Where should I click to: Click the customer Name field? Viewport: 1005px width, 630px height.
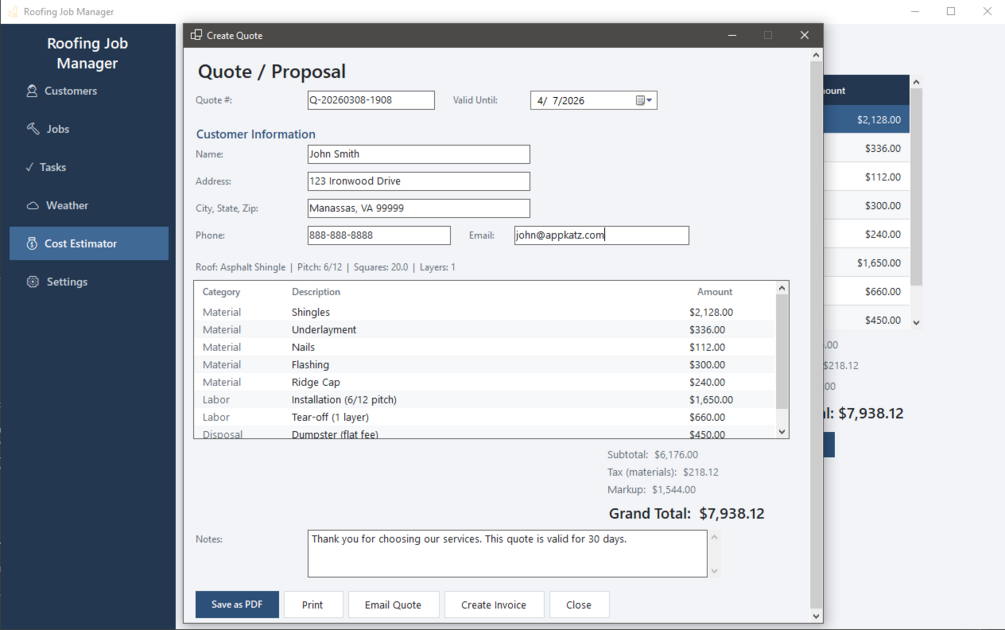pyautogui.click(x=419, y=154)
